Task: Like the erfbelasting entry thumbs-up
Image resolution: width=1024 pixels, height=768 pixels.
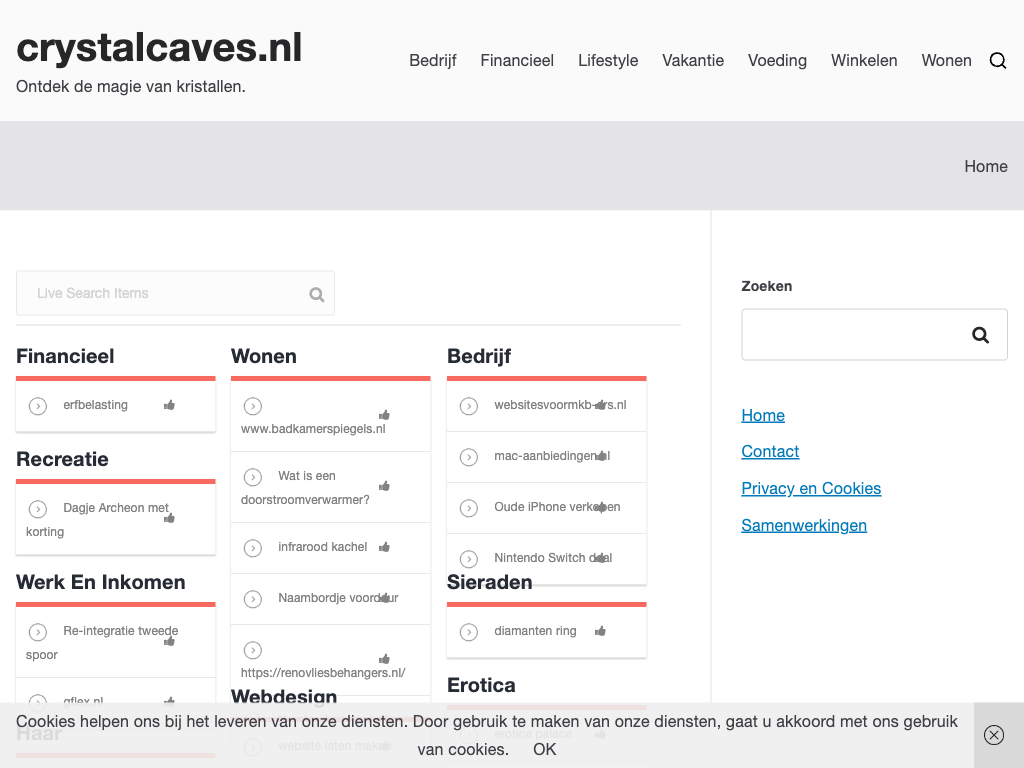Action: point(169,405)
